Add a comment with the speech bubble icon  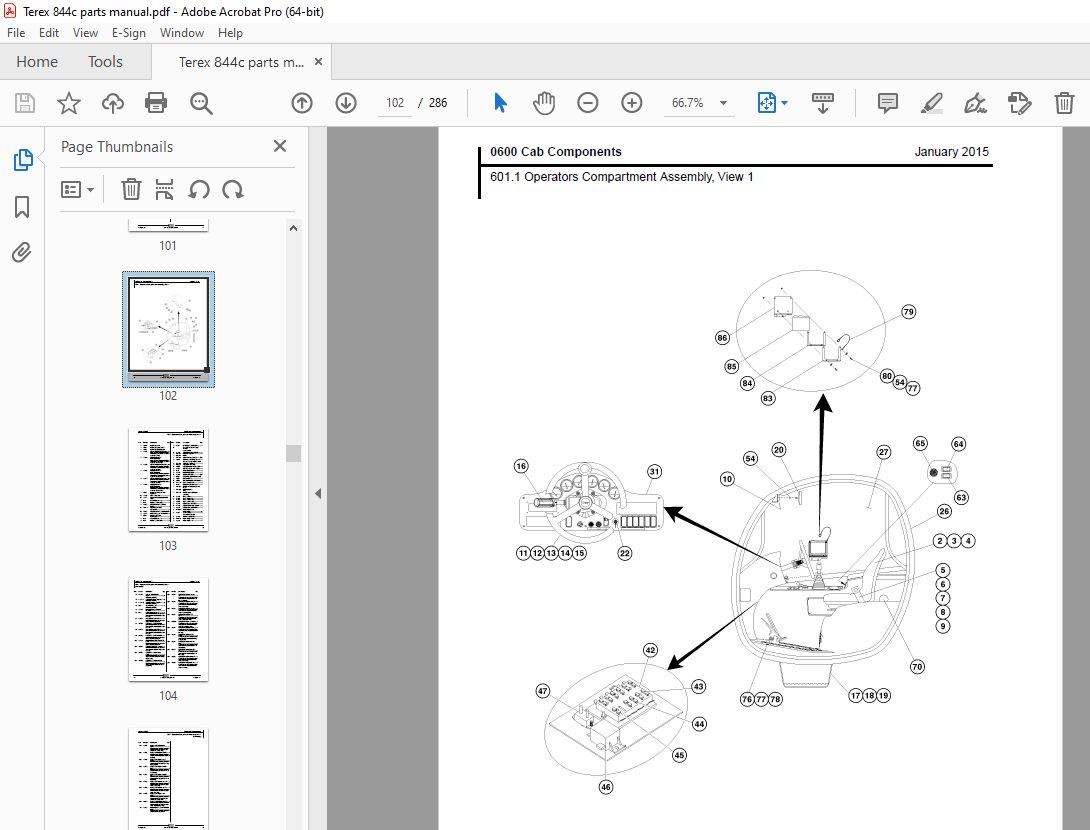pos(887,103)
